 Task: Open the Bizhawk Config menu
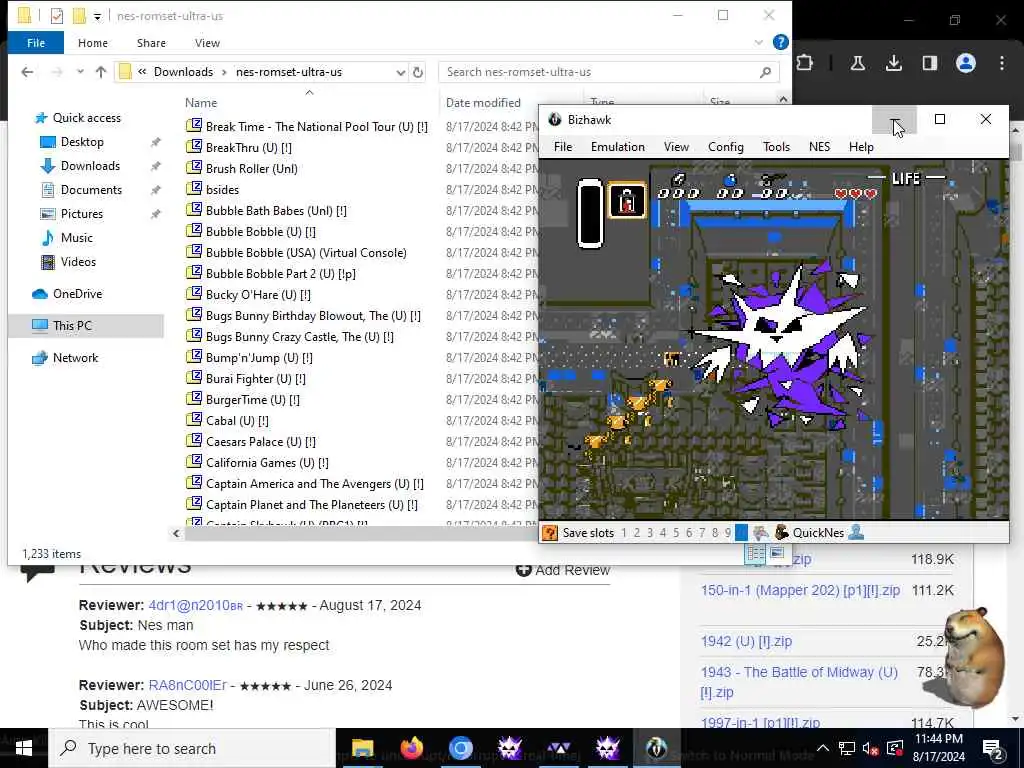(x=726, y=147)
